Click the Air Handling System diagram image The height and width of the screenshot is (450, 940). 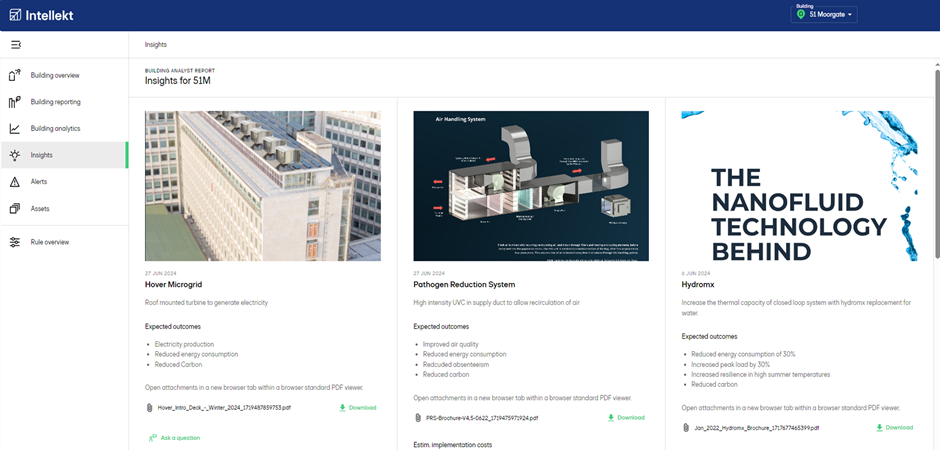pyautogui.click(x=531, y=186)
